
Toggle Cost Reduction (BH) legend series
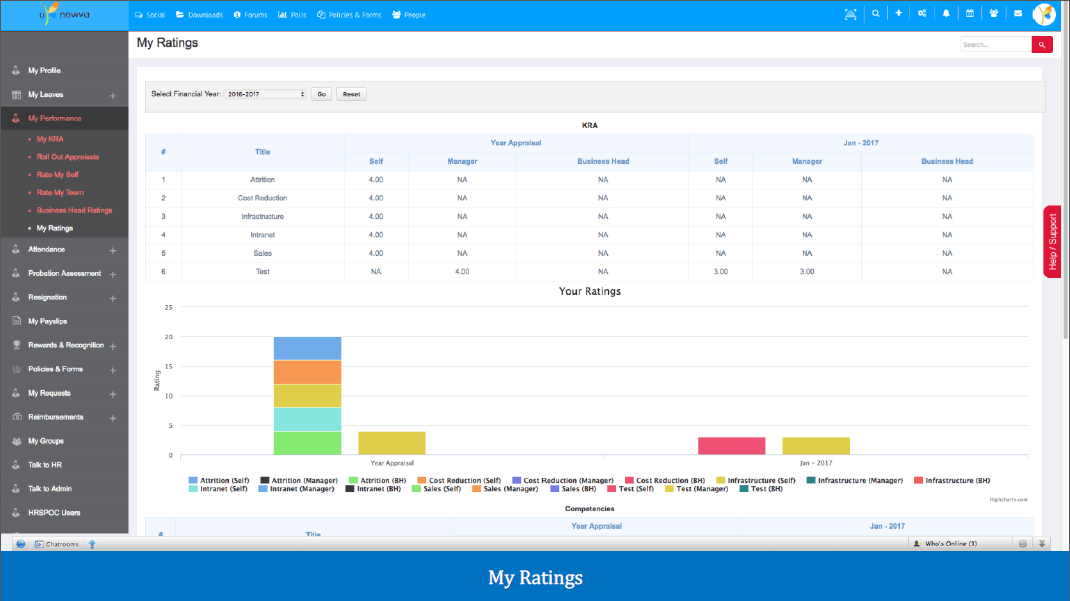[x=665, y=480]
